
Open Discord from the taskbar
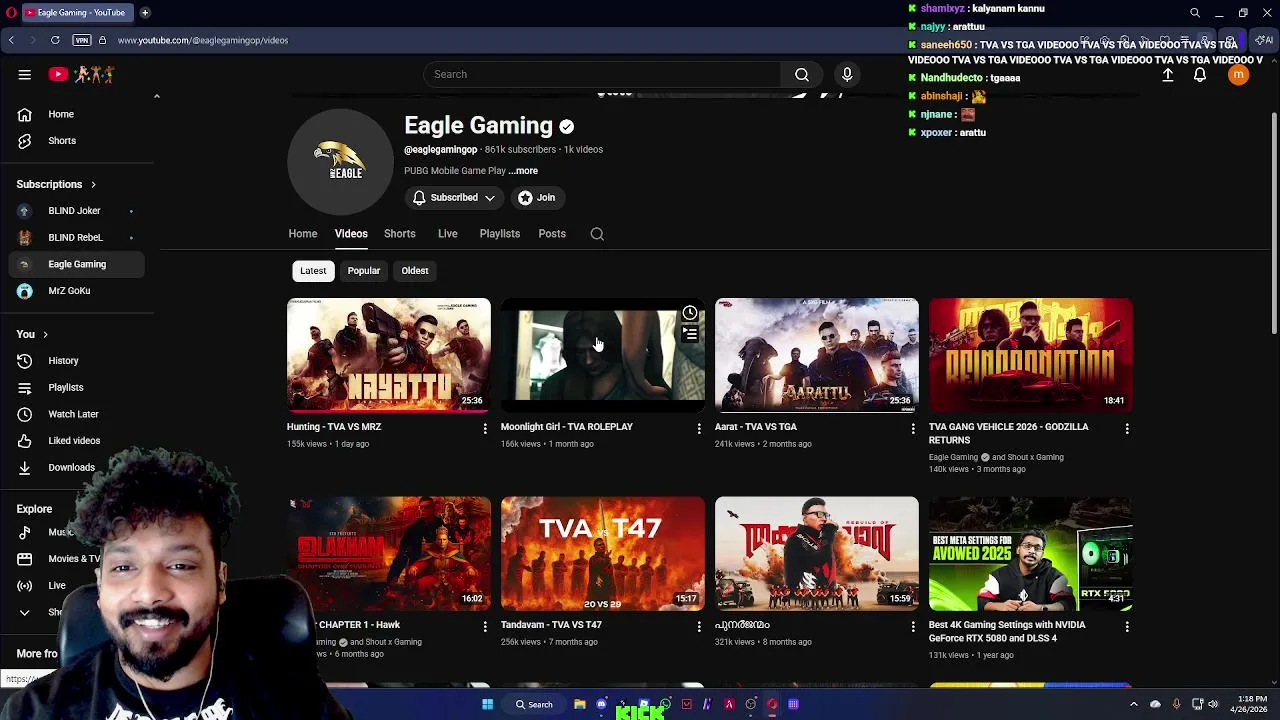click(601, 705)
